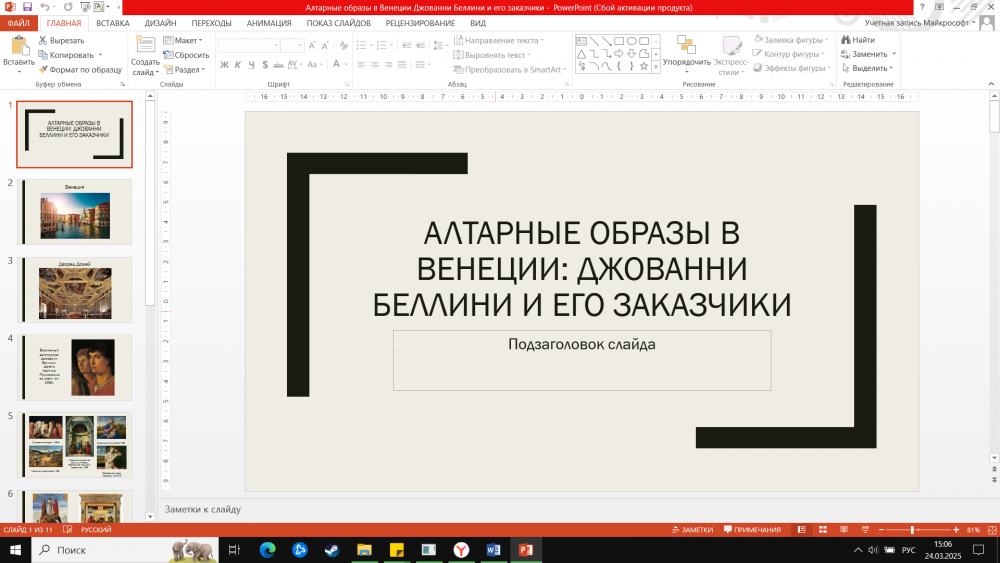Click the Find (Найти) binoculars icon
Viewport: 1000px width, 563px height.
coord(857,40)
